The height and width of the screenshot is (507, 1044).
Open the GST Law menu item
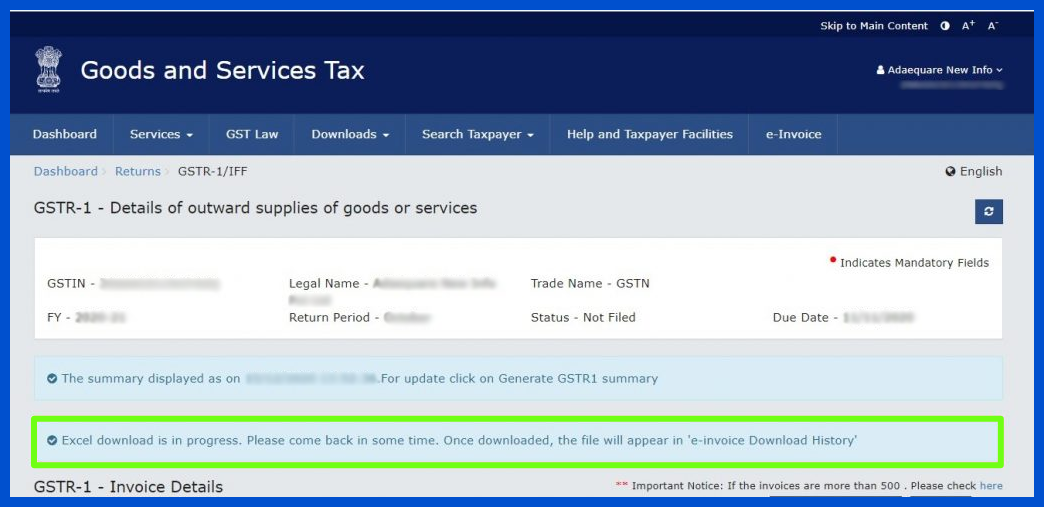tap(252, 134)
